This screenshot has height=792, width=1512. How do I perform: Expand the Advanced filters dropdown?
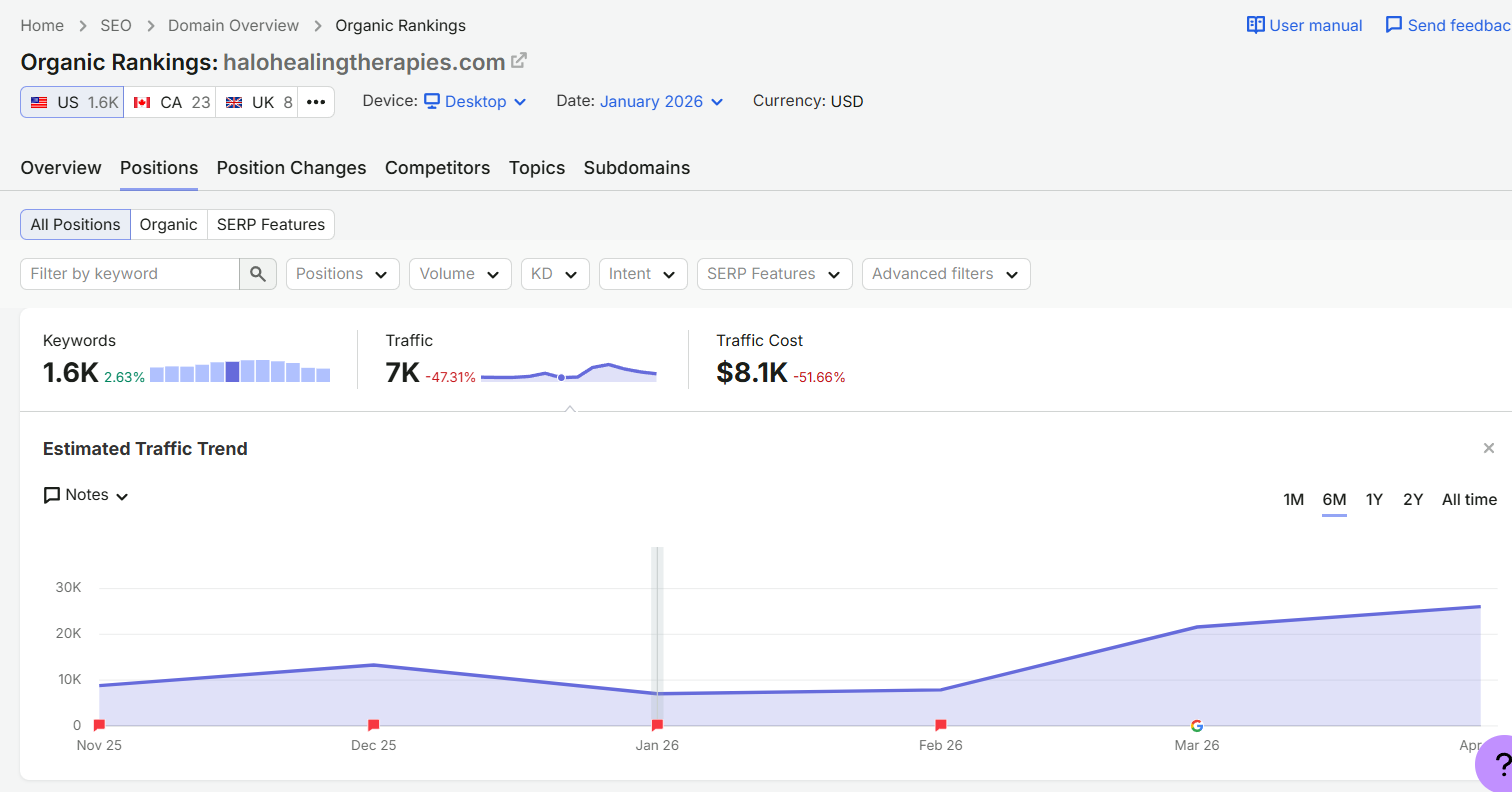click(946, 274)
